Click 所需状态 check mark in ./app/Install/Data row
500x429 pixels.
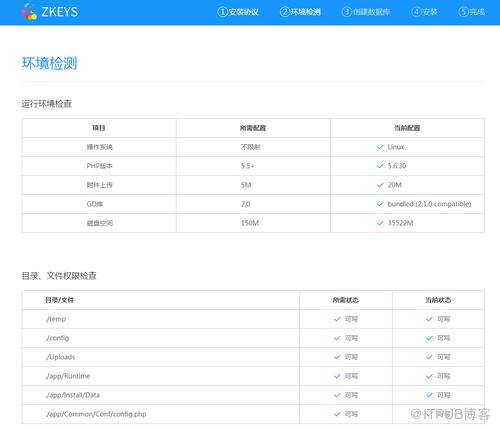pos(337,395)
